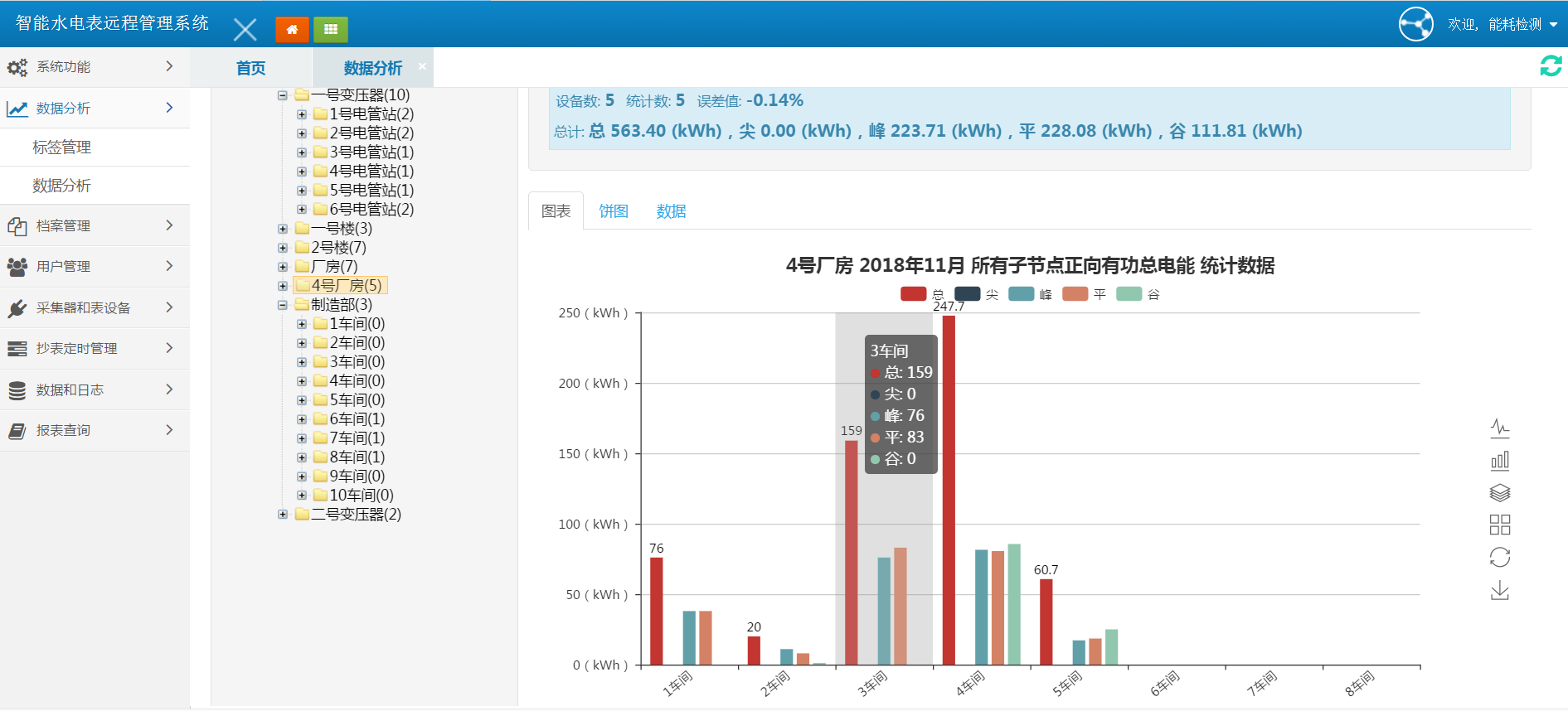1568x711 pixels.
Task: Switch chart to bar view icon
Action: point(1499,461)
